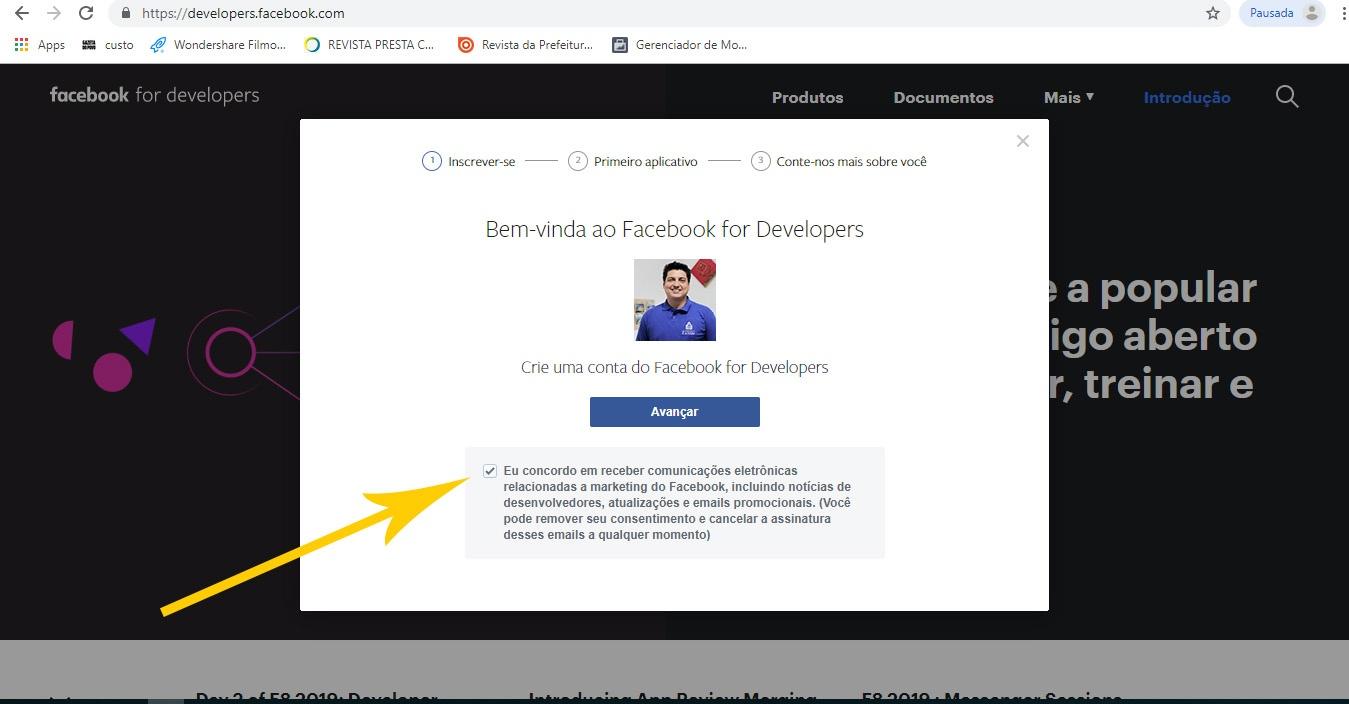Select step 2 Primeiro aplicativo
The image size is (1349, 704).
click(x=633, y=161)
